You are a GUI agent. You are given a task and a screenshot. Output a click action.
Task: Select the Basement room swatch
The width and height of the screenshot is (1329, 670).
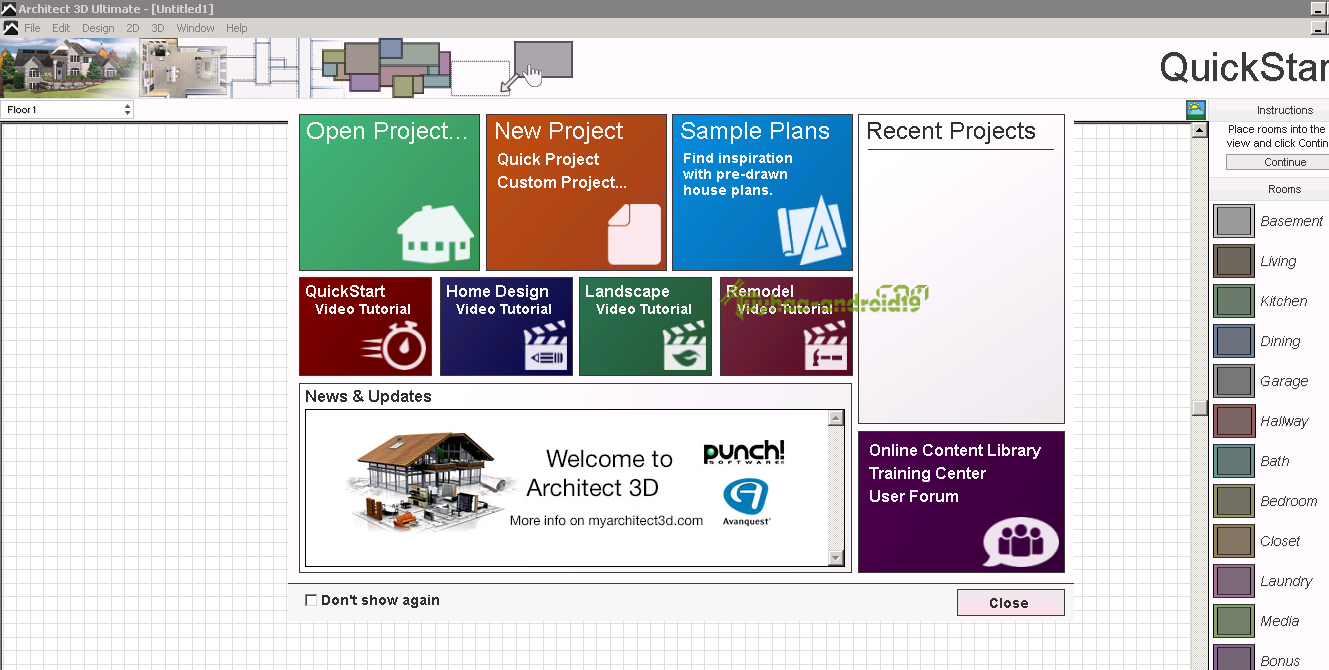pos(1234,221)
